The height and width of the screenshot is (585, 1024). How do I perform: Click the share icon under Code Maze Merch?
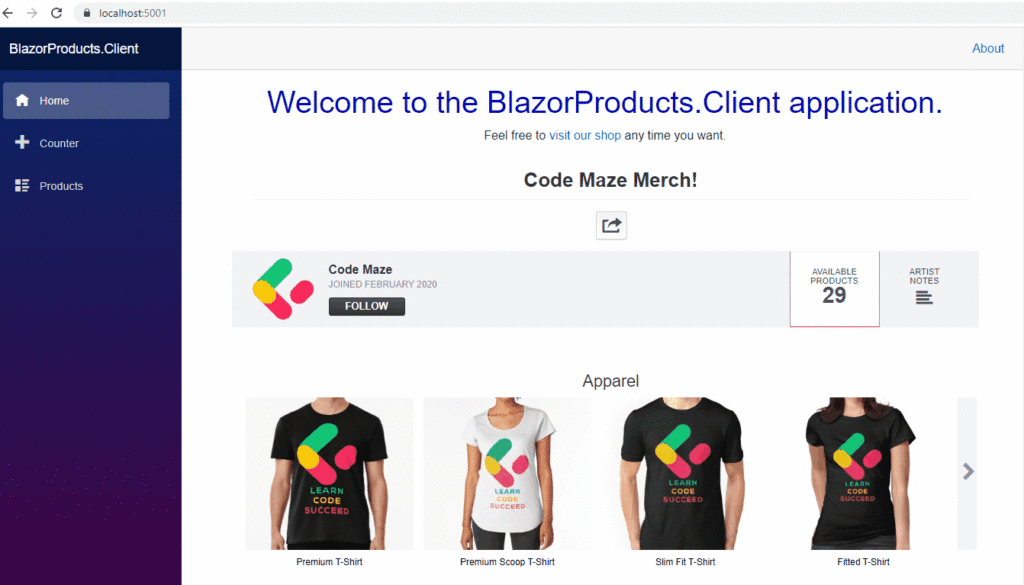click(611, 225)
